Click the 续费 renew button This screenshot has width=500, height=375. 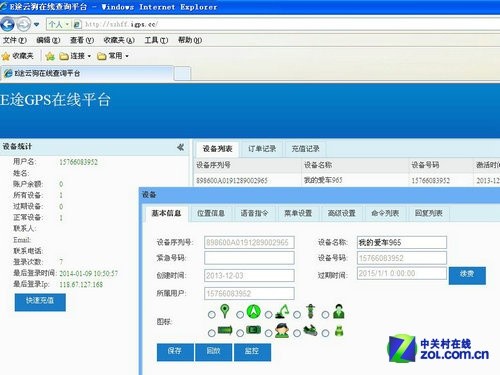point(467,276)
